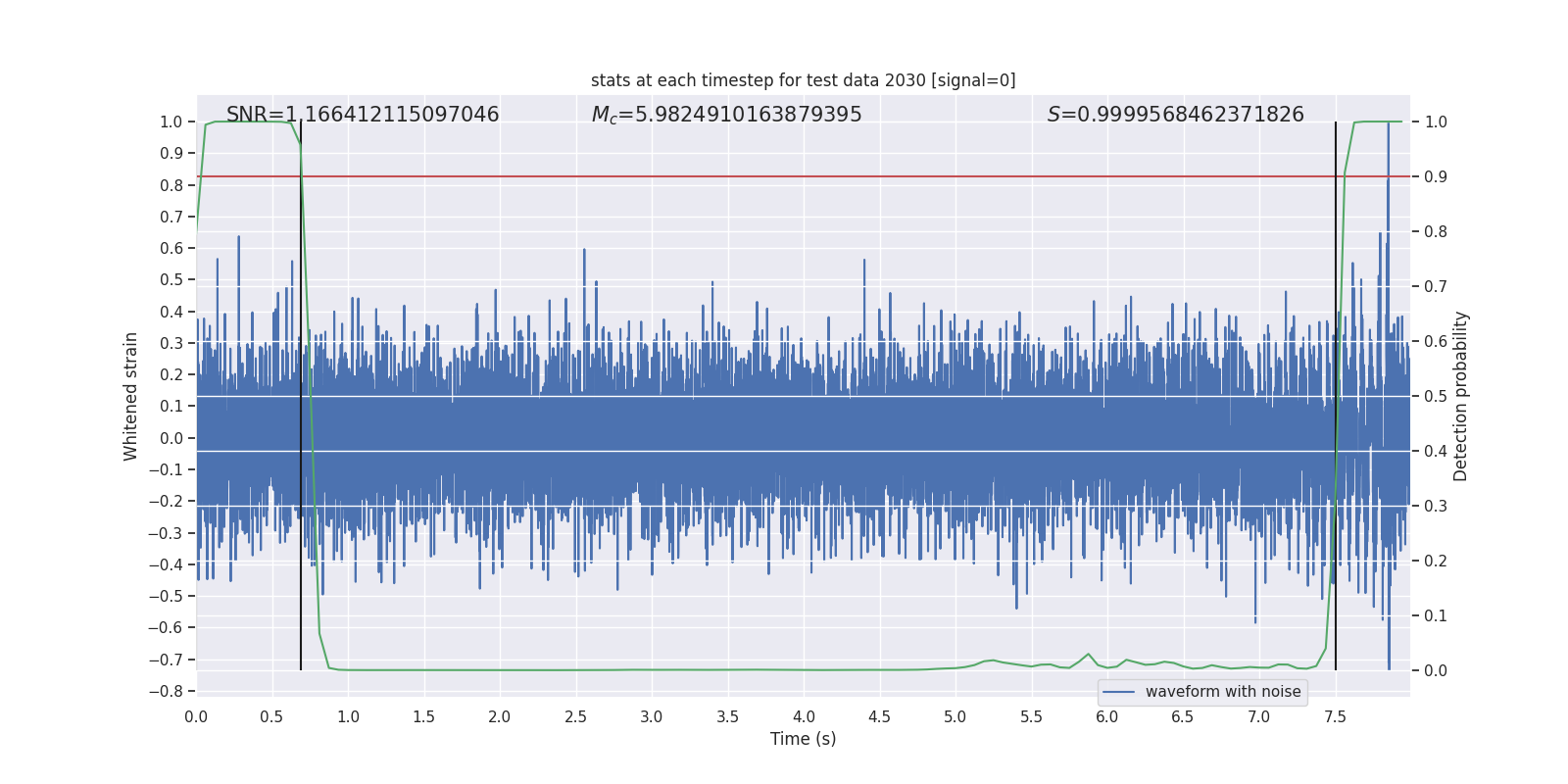The height and width of the screenshot is (784, 1568).
Task: Click the 'waveform with noise' legend label
Action: [1222, 692]
